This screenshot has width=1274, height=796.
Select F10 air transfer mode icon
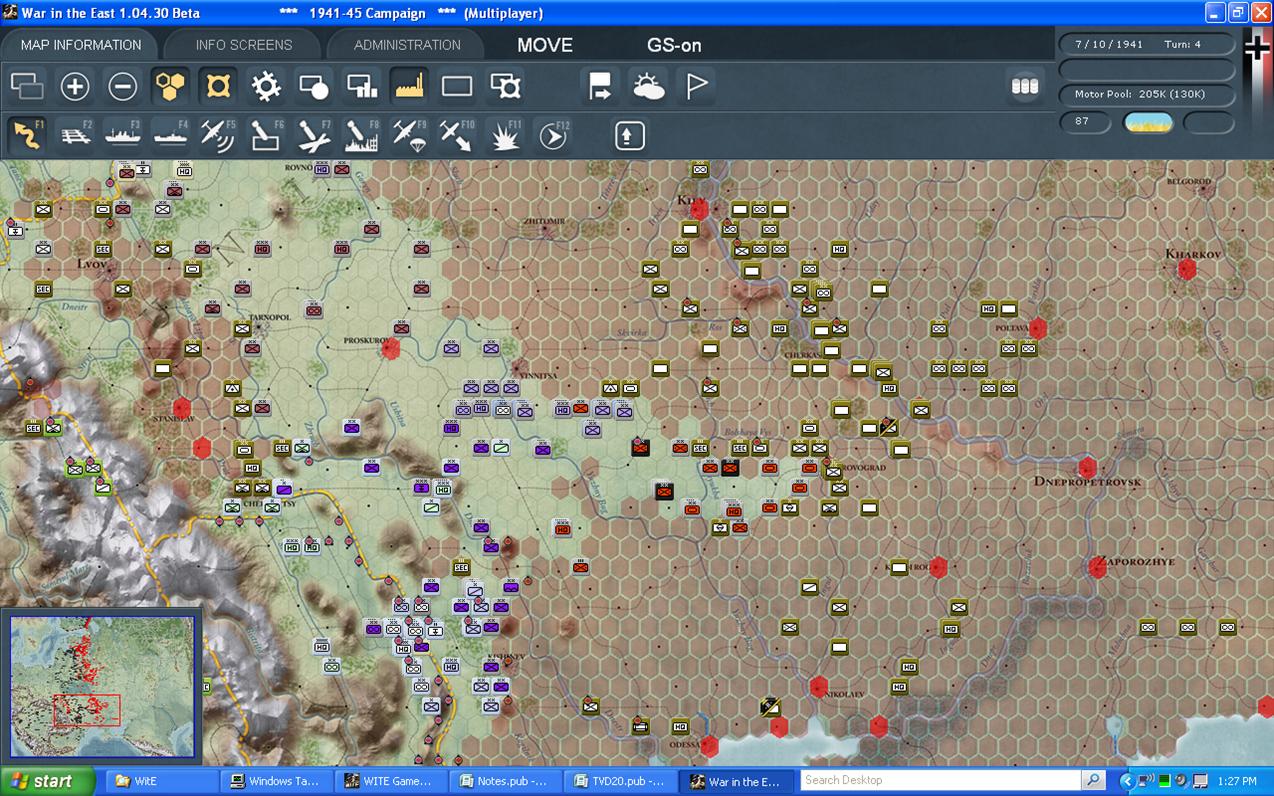[x=457, y=135]
